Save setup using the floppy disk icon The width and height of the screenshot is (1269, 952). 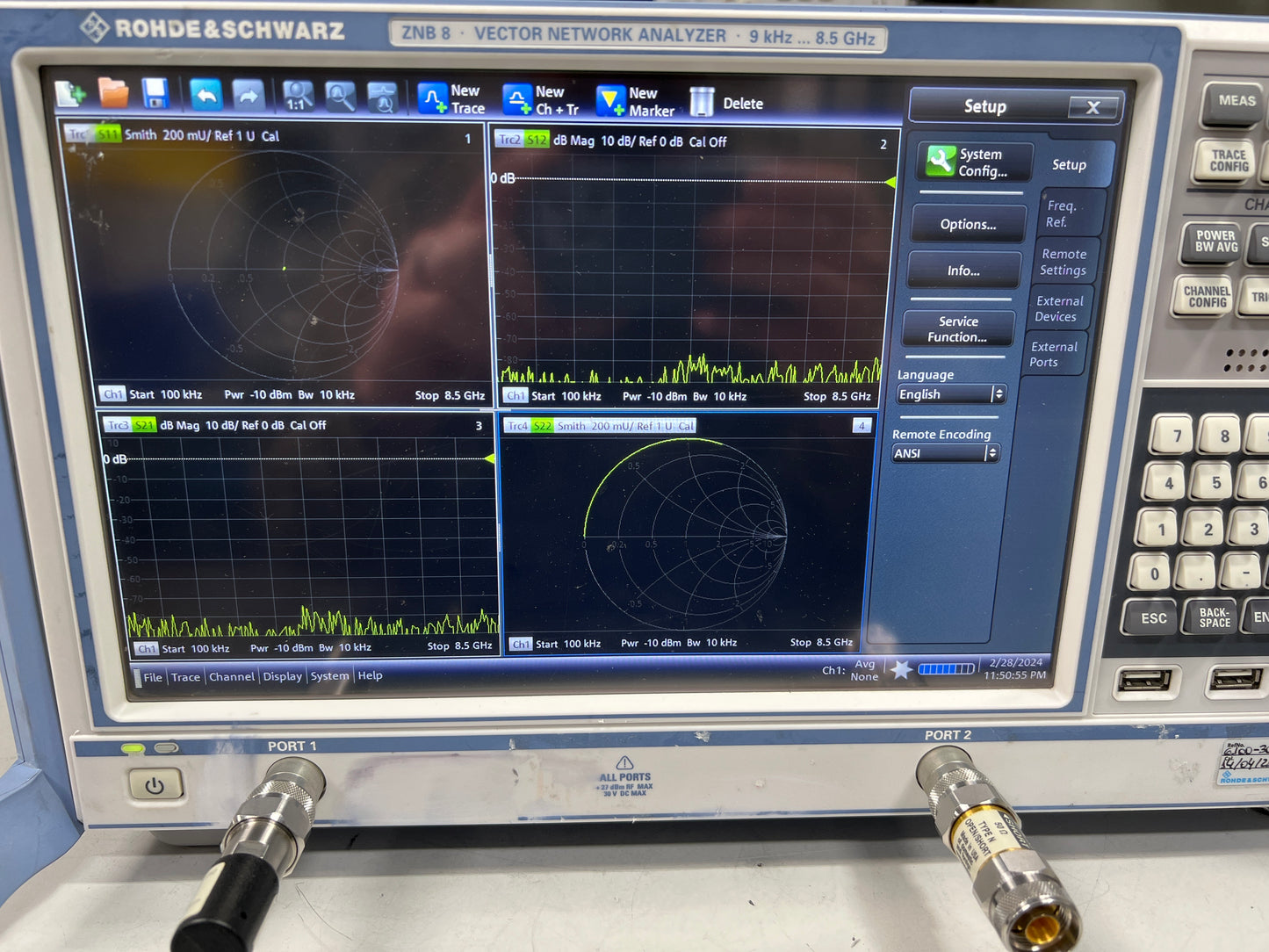[155, 94]
